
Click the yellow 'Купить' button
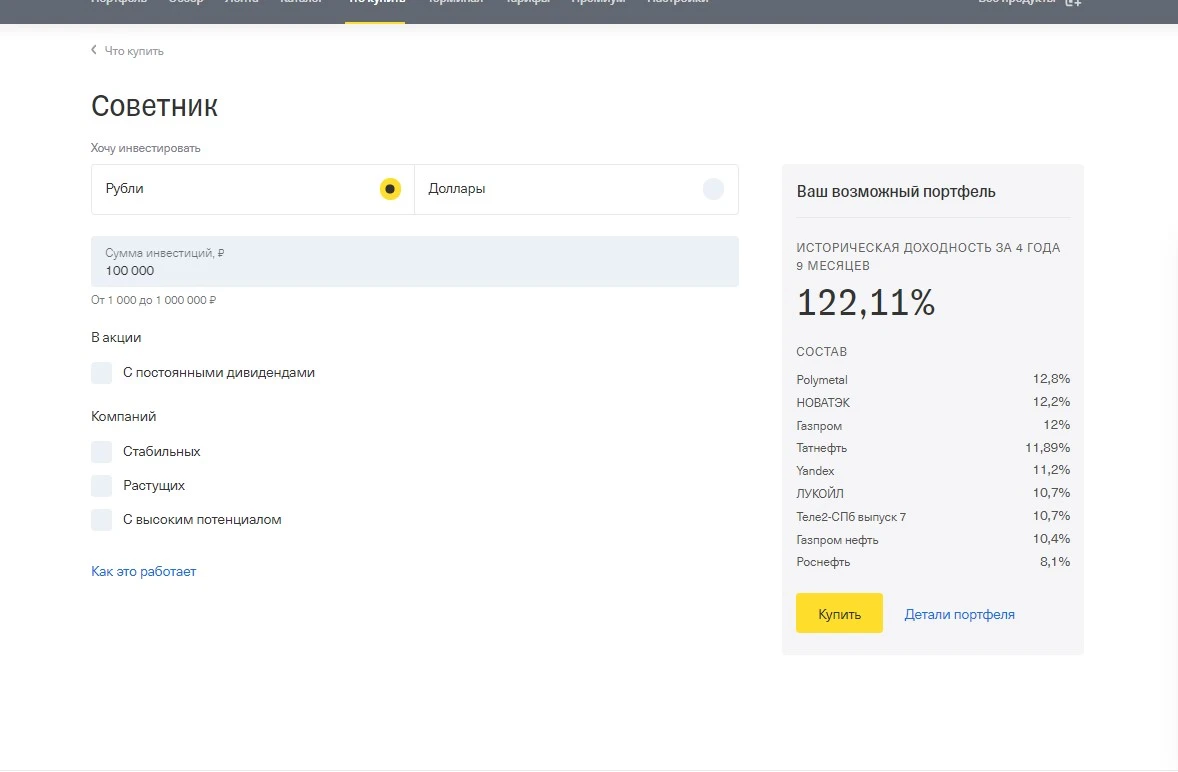(x=839, y=614)
